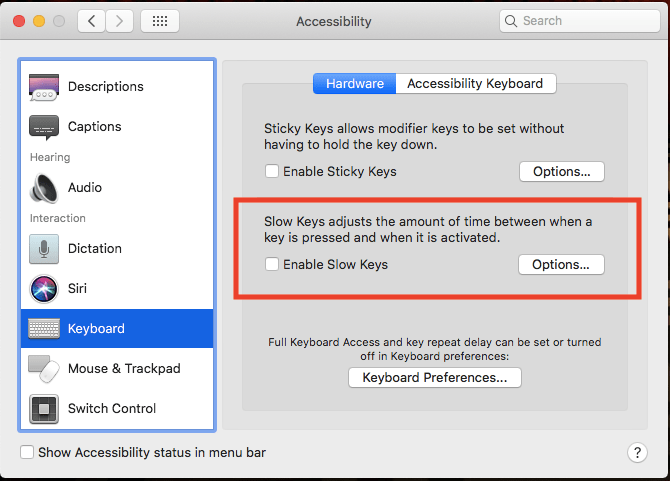
Task: Show all preferences grid button
Action: point(160,21)
